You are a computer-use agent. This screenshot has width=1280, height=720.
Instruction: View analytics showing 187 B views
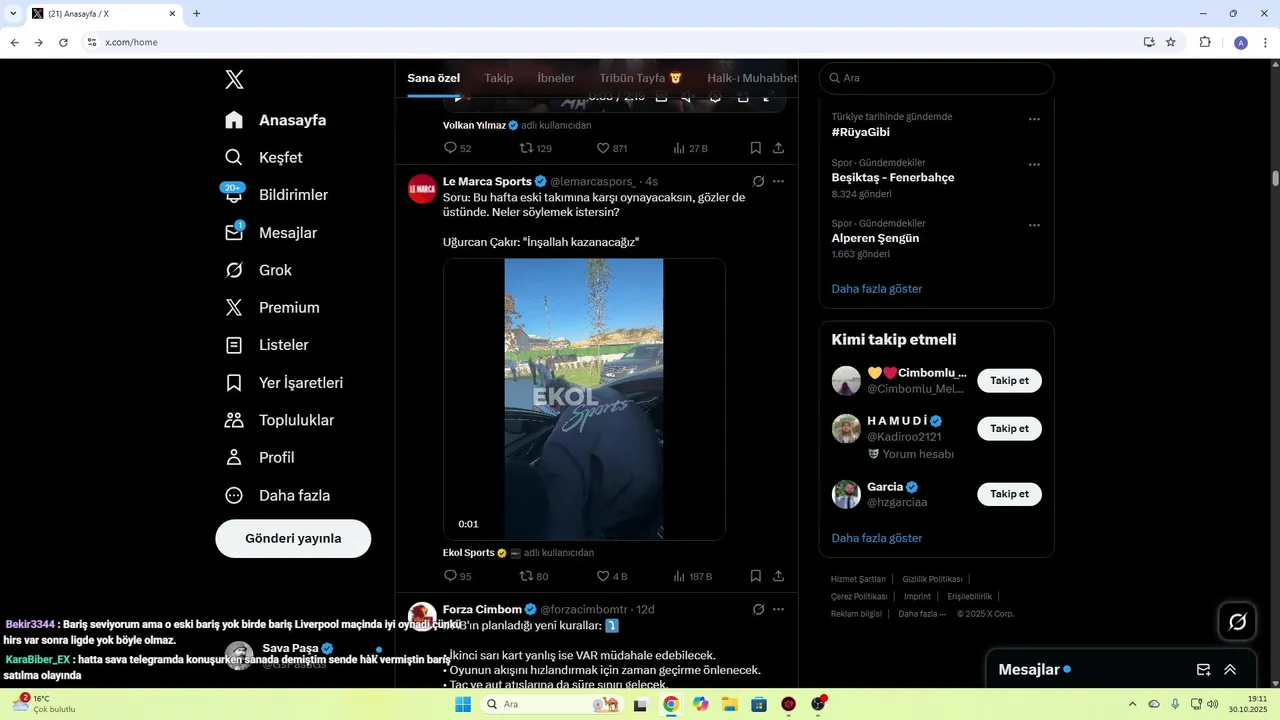click(x=692, y=576)
